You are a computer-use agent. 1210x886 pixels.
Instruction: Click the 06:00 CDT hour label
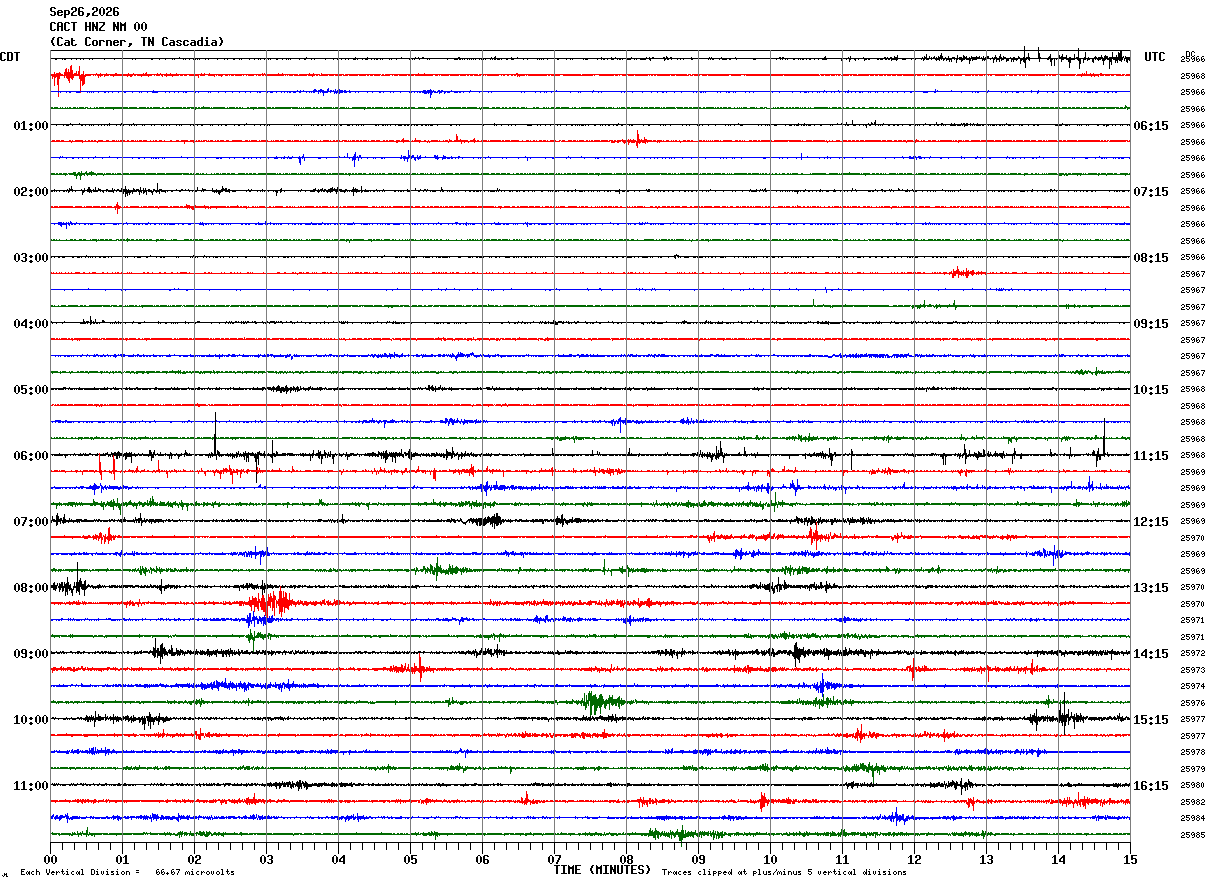30,456
